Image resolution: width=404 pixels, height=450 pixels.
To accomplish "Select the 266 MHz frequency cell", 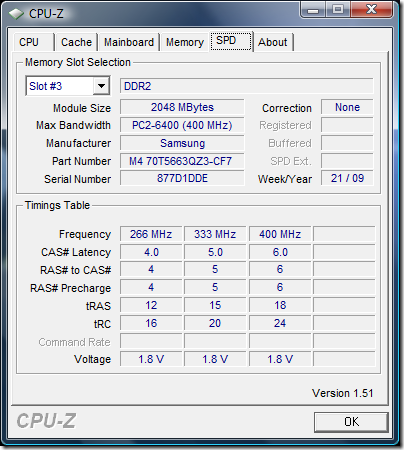I will tap(151, 234).
